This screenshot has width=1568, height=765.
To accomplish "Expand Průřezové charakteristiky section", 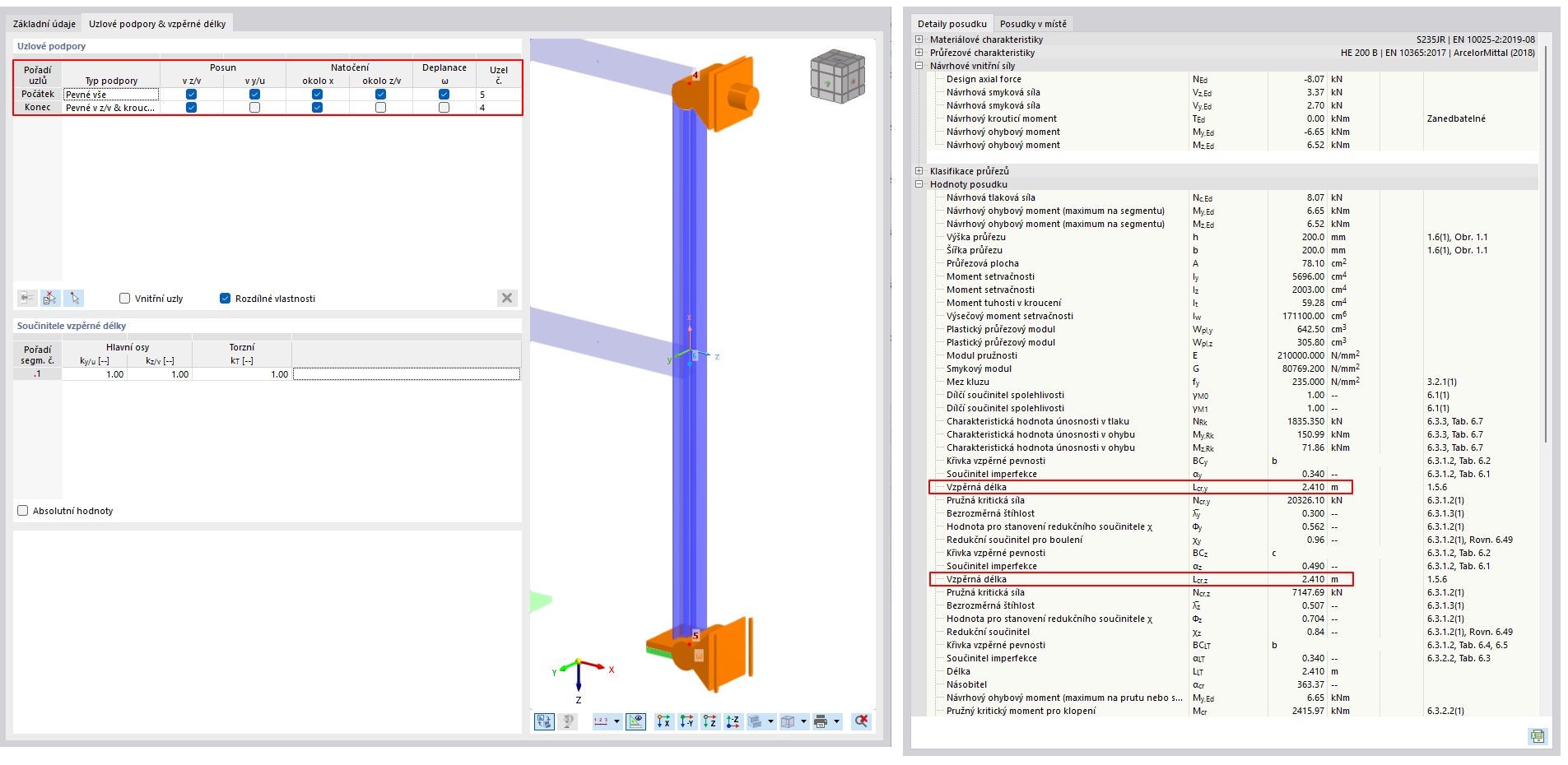I will [x=919, y=53].
